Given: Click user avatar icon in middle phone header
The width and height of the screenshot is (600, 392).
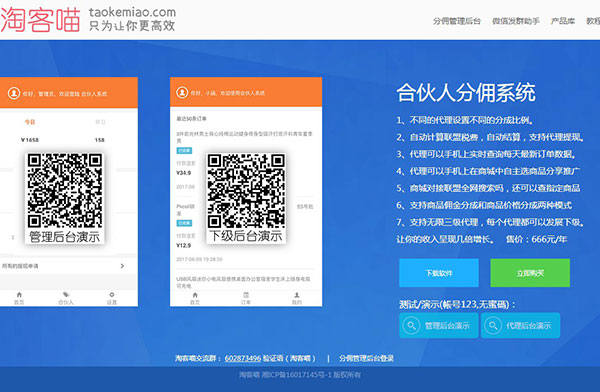Looking at the screenshot, I should coord(182,93).
